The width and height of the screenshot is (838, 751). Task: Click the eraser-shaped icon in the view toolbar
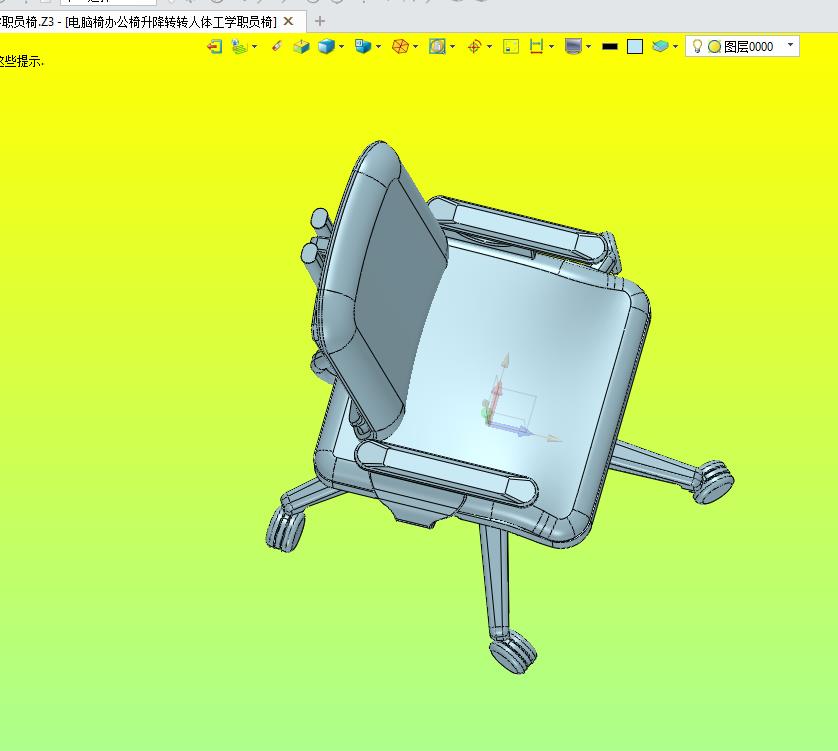[277, 47]
